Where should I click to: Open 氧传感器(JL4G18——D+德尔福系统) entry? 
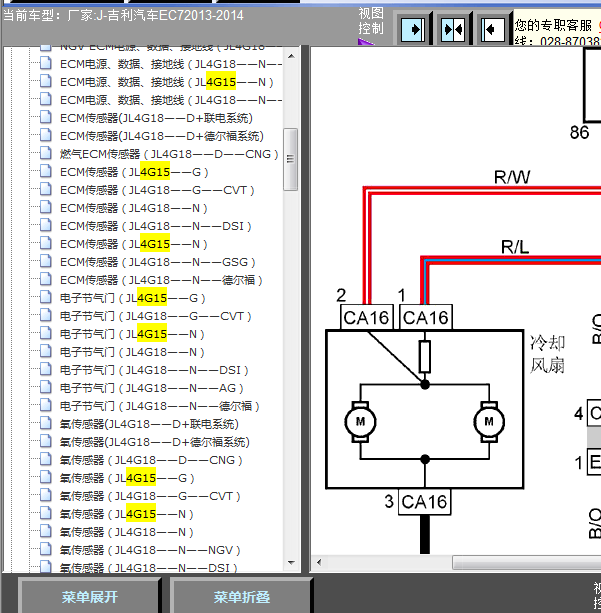pyautogui.click(x=154, y=442)
